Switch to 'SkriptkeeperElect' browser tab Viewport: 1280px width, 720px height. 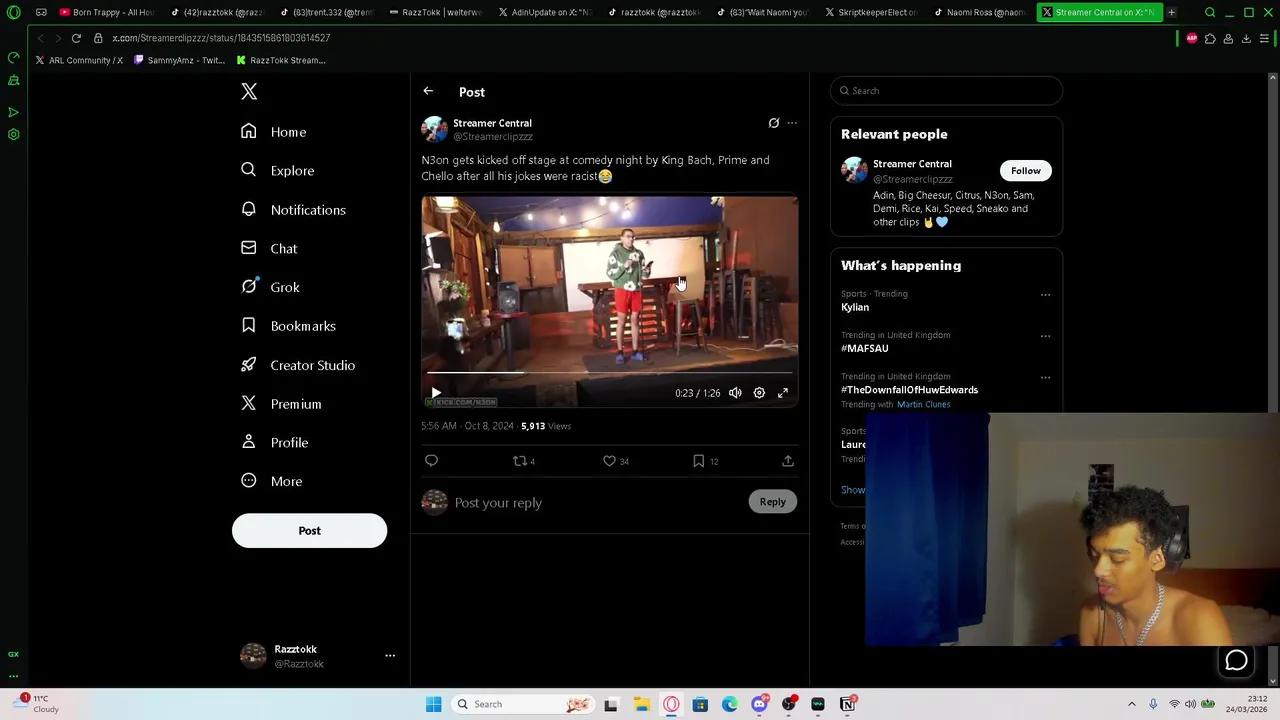point(871,12)
